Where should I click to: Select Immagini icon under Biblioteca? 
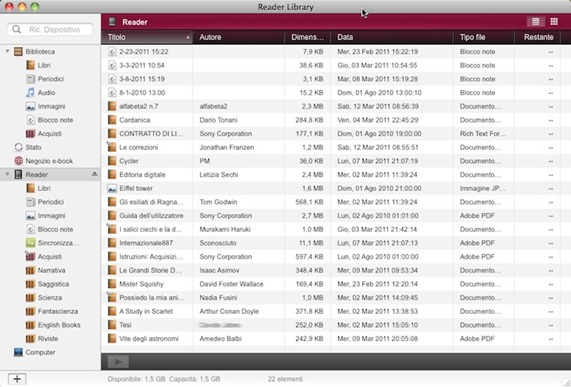coord(31,106)
